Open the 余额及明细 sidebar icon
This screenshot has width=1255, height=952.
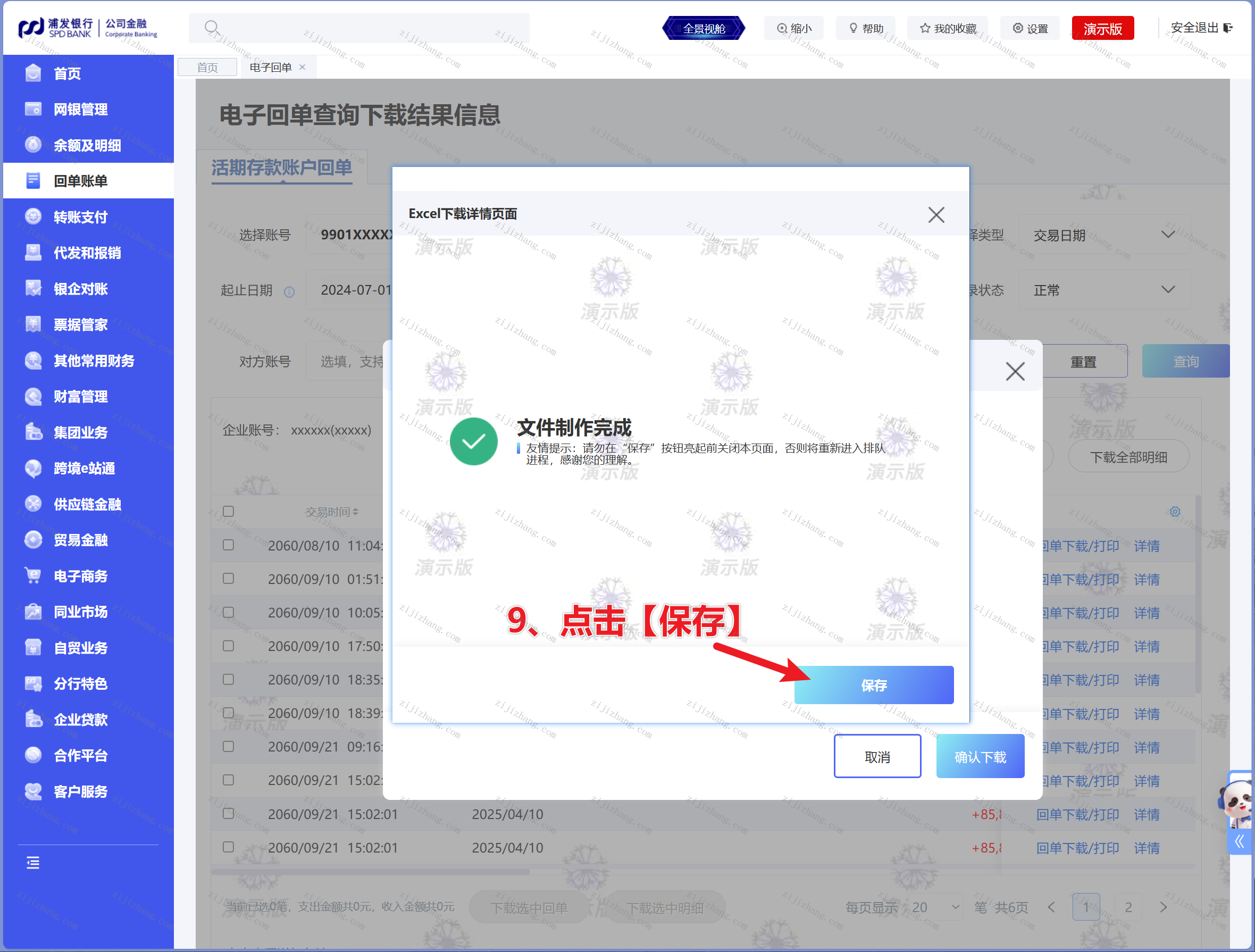pos(33,145)
